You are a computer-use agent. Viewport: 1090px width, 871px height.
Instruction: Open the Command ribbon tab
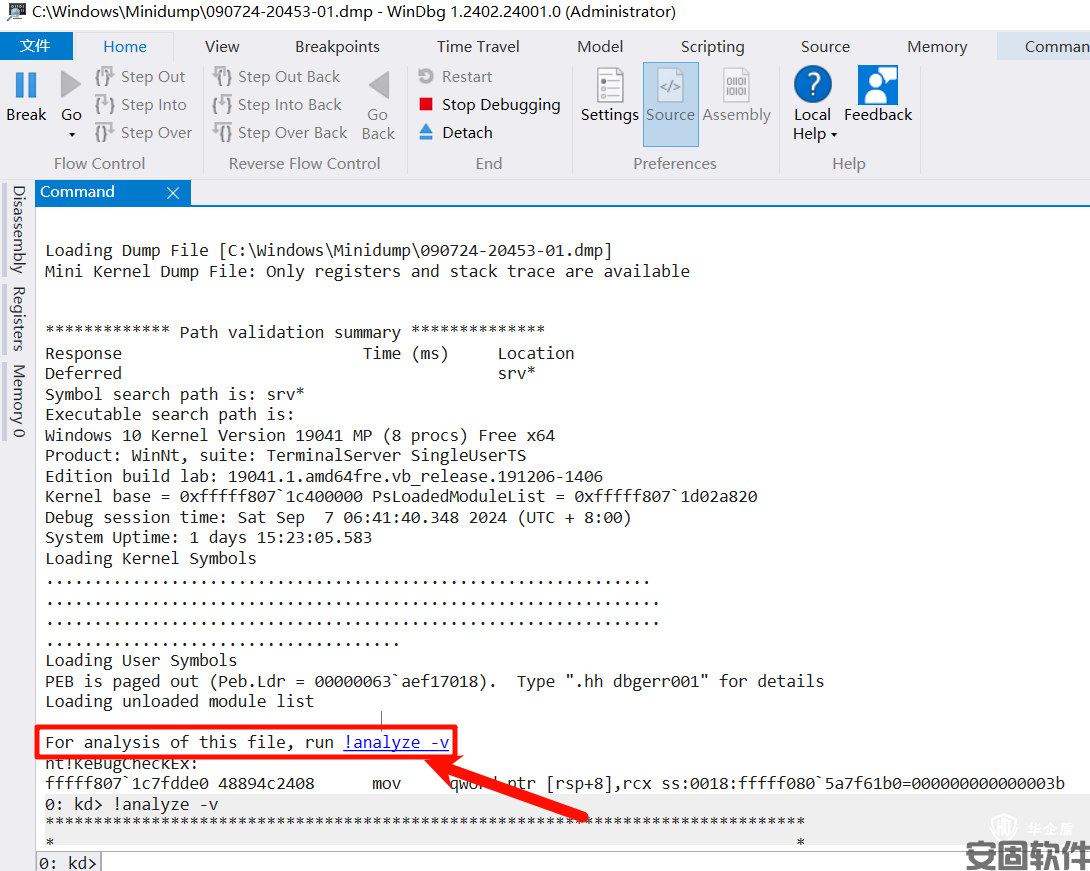[1043, 47]
